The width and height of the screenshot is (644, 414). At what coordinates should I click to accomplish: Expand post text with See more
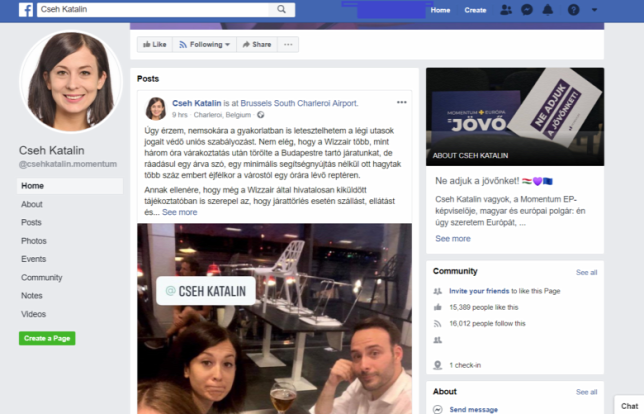coord(179,212)
